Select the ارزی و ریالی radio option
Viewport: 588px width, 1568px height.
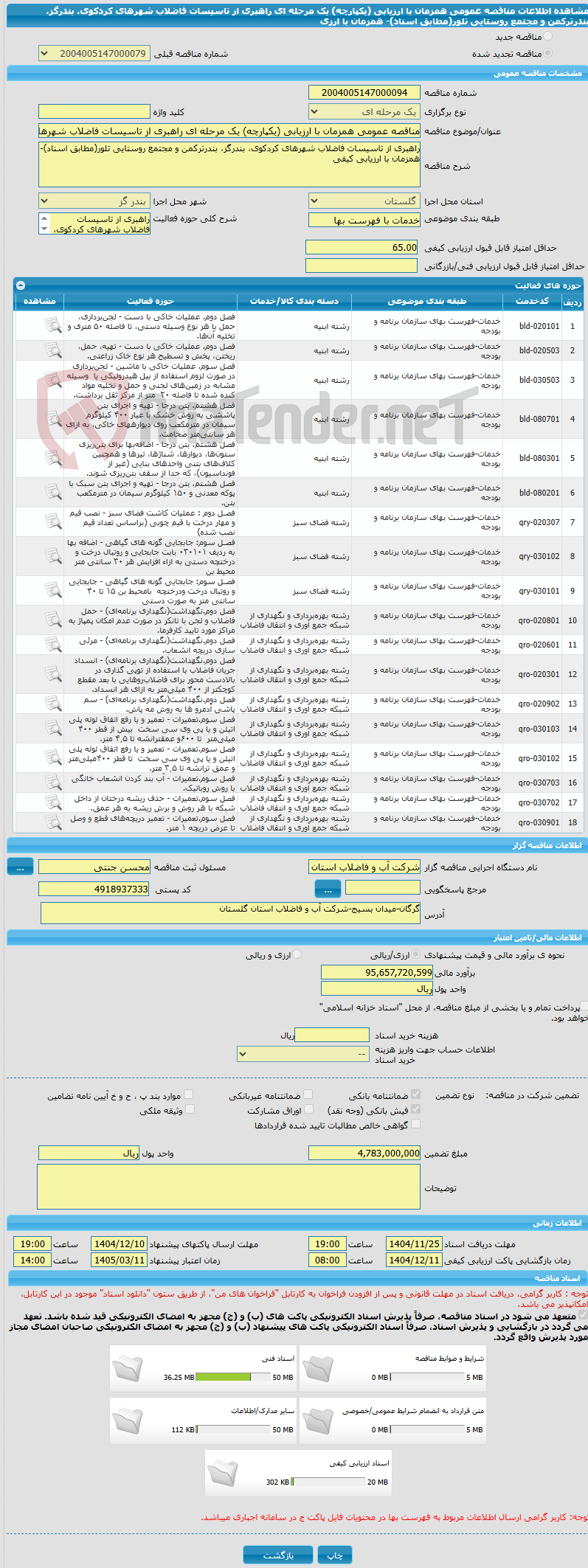[x=297, y=954]
